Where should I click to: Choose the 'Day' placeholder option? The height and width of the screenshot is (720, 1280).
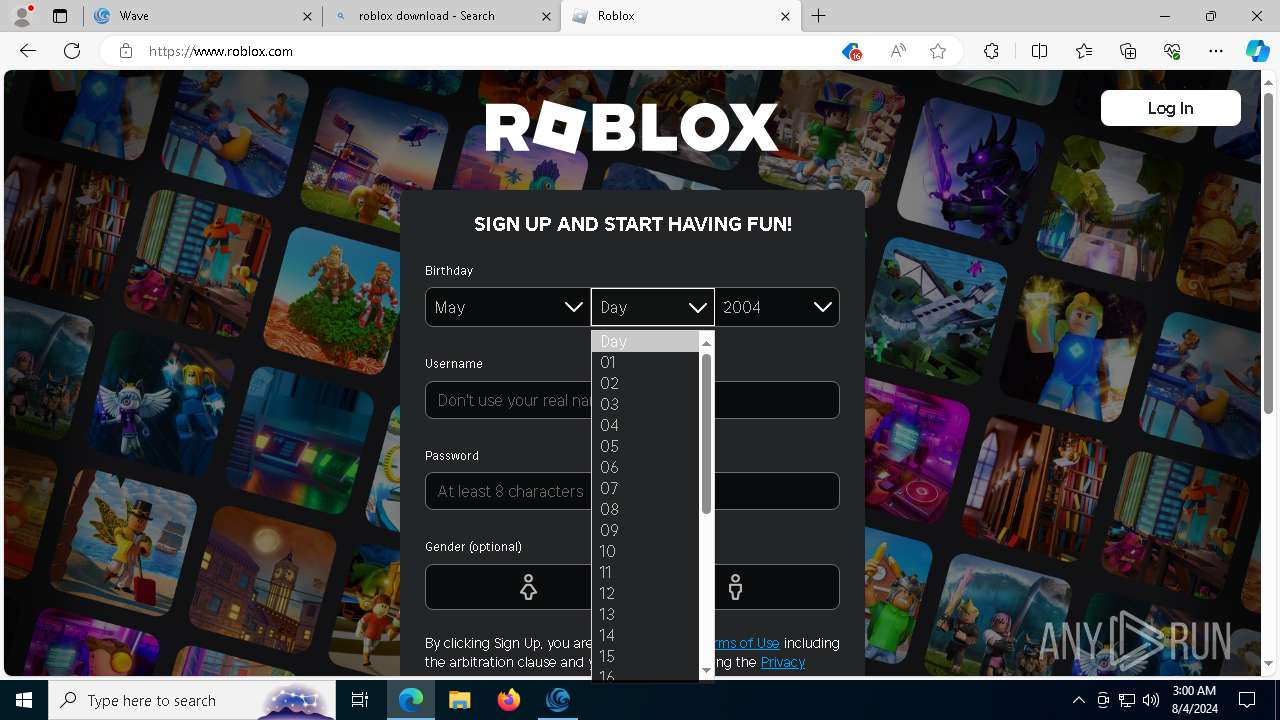coord(645,341)
